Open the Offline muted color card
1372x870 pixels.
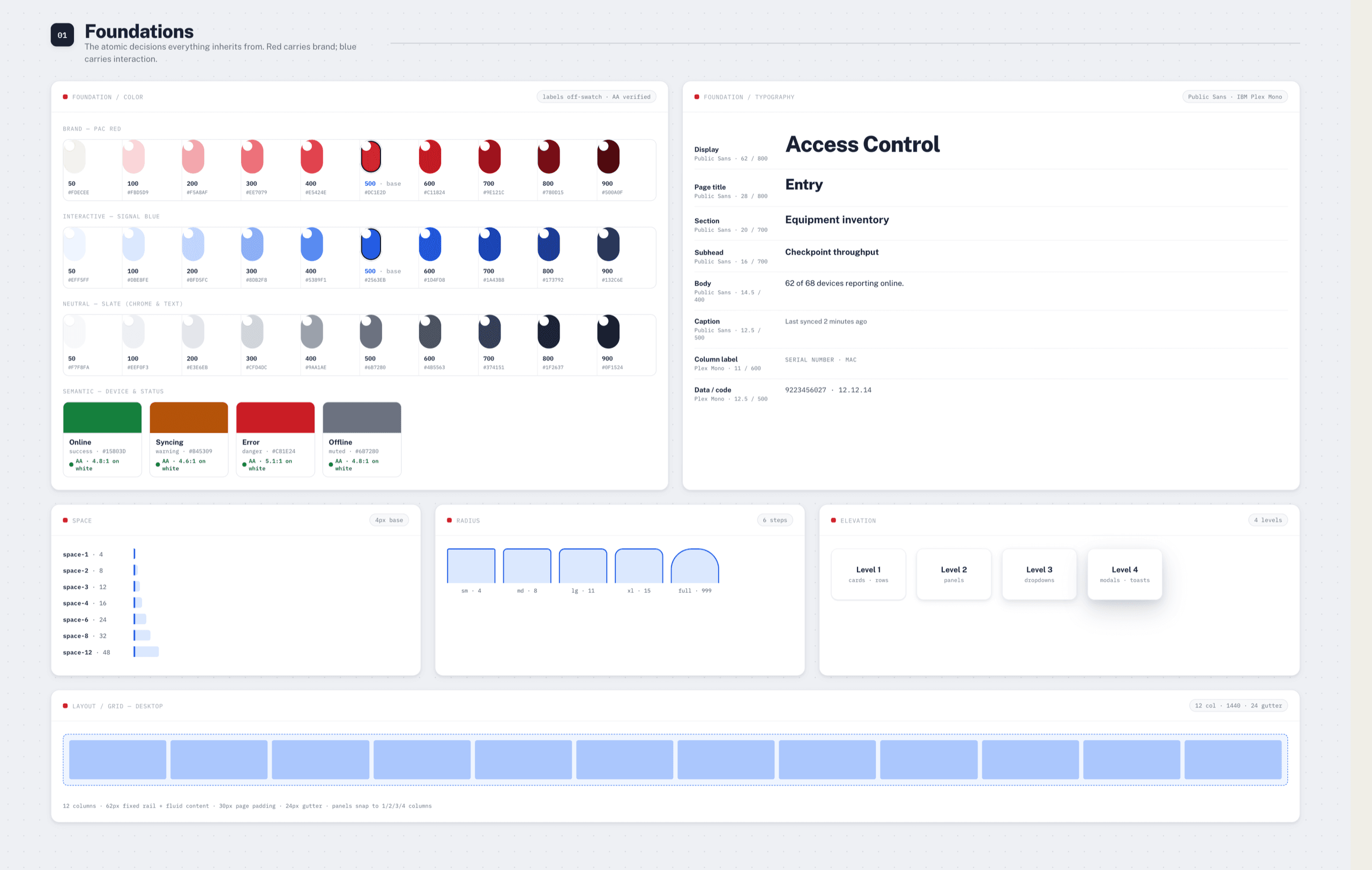362,439
